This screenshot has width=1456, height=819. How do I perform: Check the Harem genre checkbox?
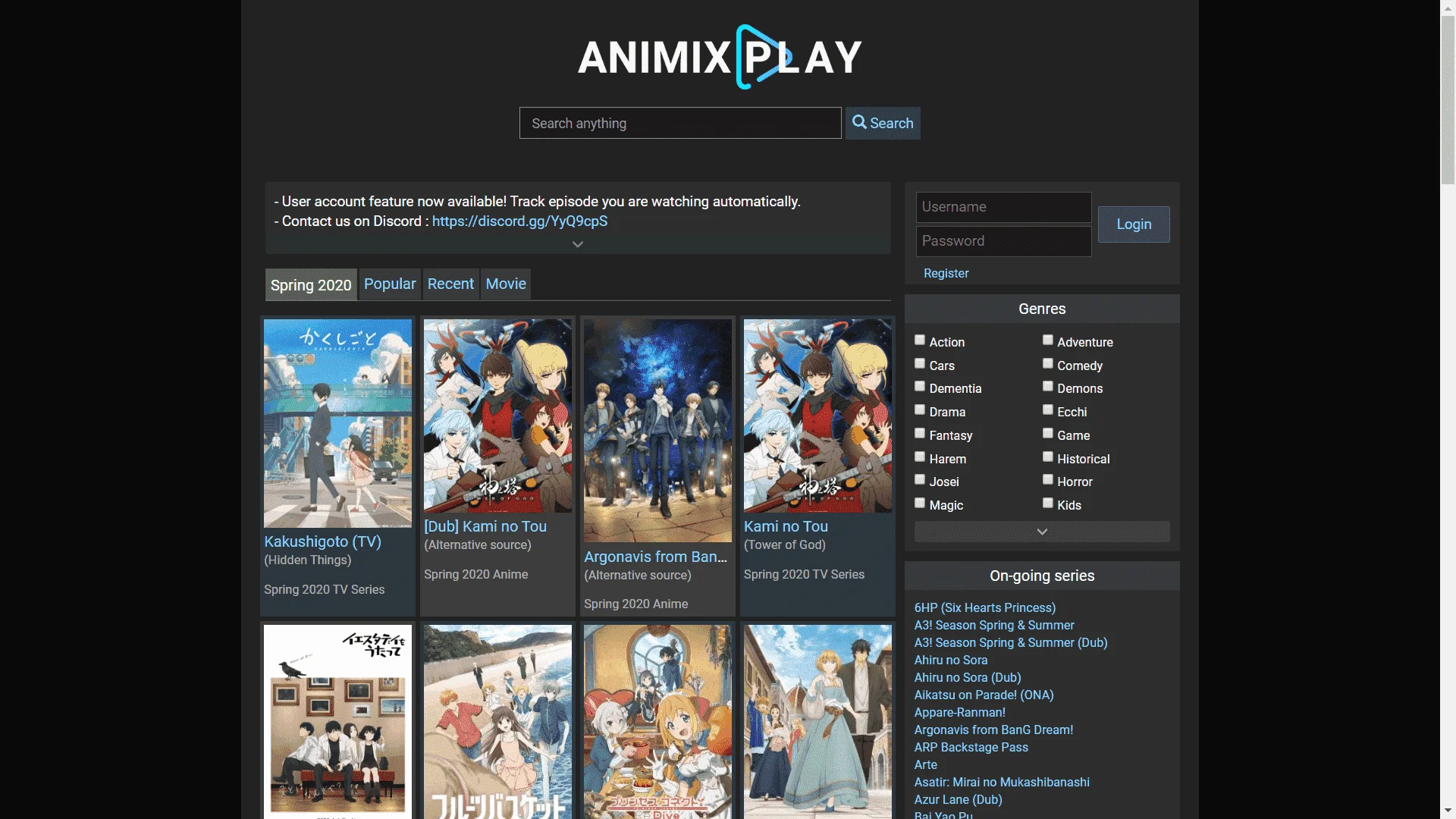pos(920,457)
